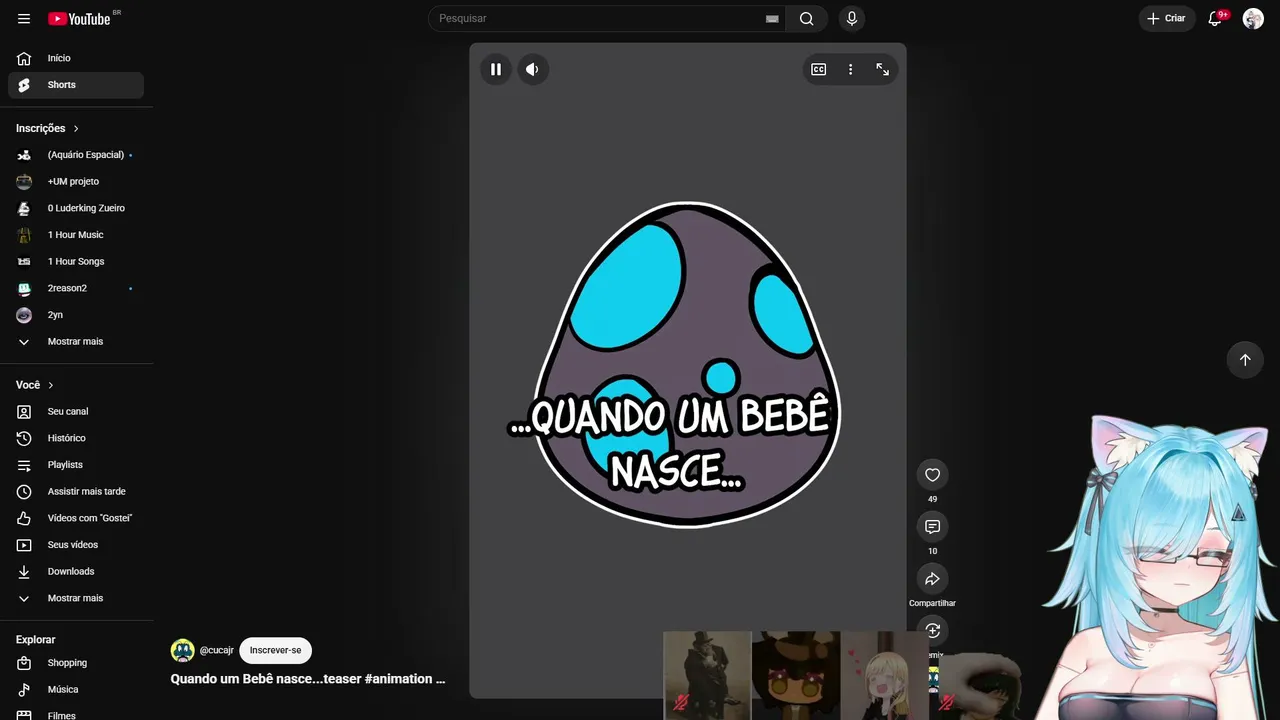Toggle fullscreen for the Short
Screen dimensions: 1280x720
(x=883, y=69)
